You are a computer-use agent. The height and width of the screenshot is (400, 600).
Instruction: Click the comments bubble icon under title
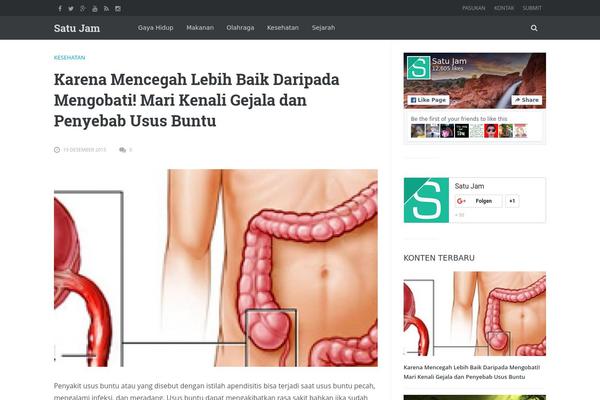pos(122,150)
